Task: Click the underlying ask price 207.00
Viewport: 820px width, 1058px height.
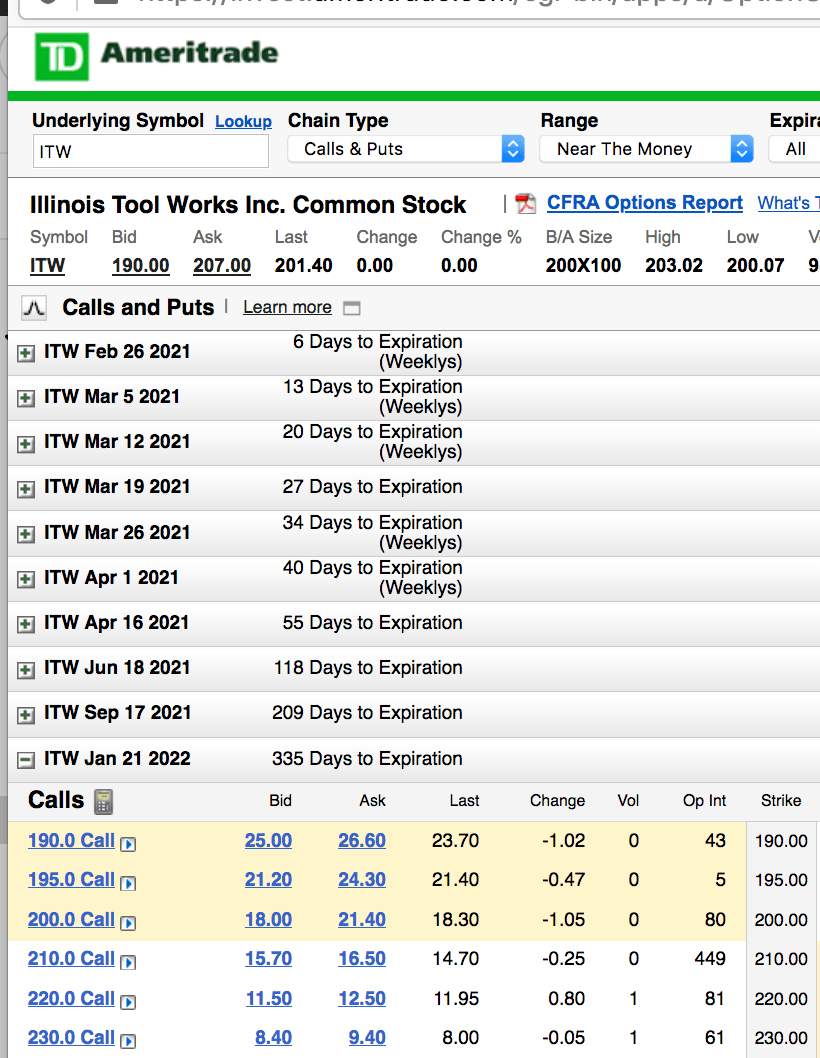Action: (222, 266)
